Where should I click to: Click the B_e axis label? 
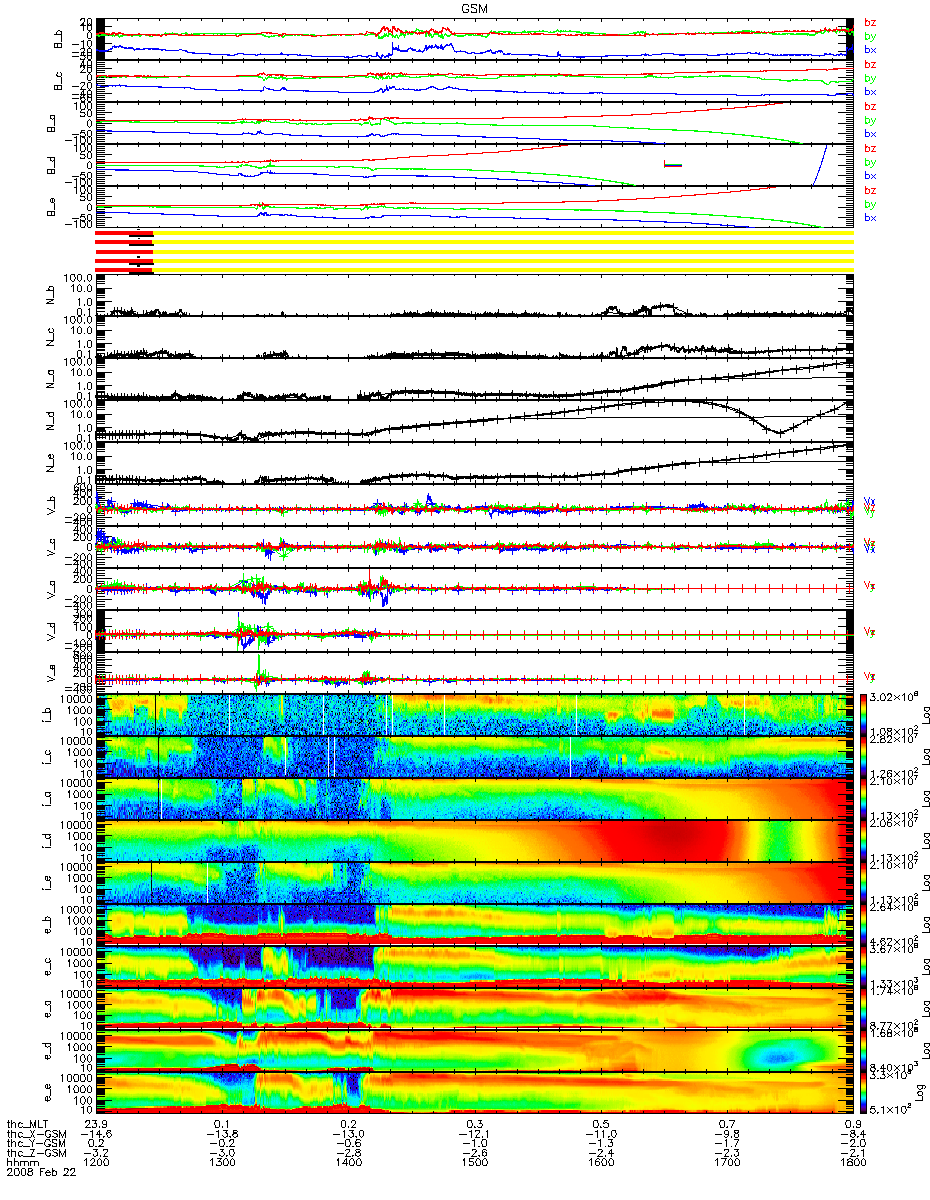pos(49,208)
